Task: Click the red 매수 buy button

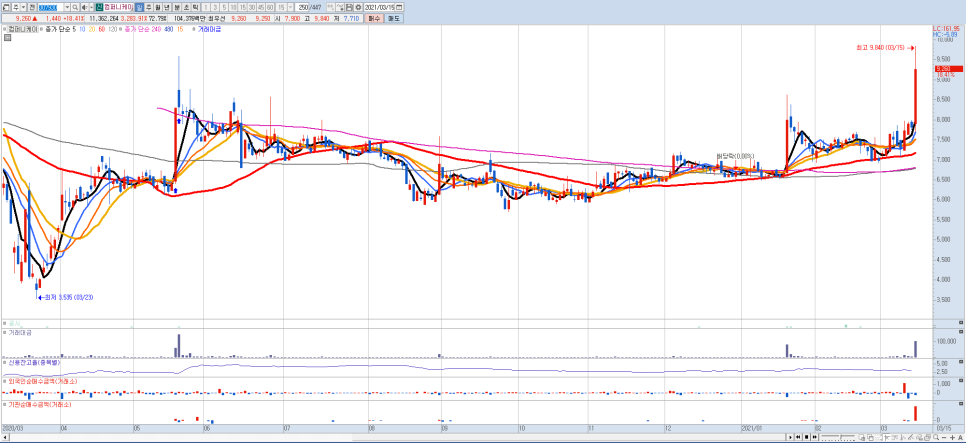Action: pos(373,18)
